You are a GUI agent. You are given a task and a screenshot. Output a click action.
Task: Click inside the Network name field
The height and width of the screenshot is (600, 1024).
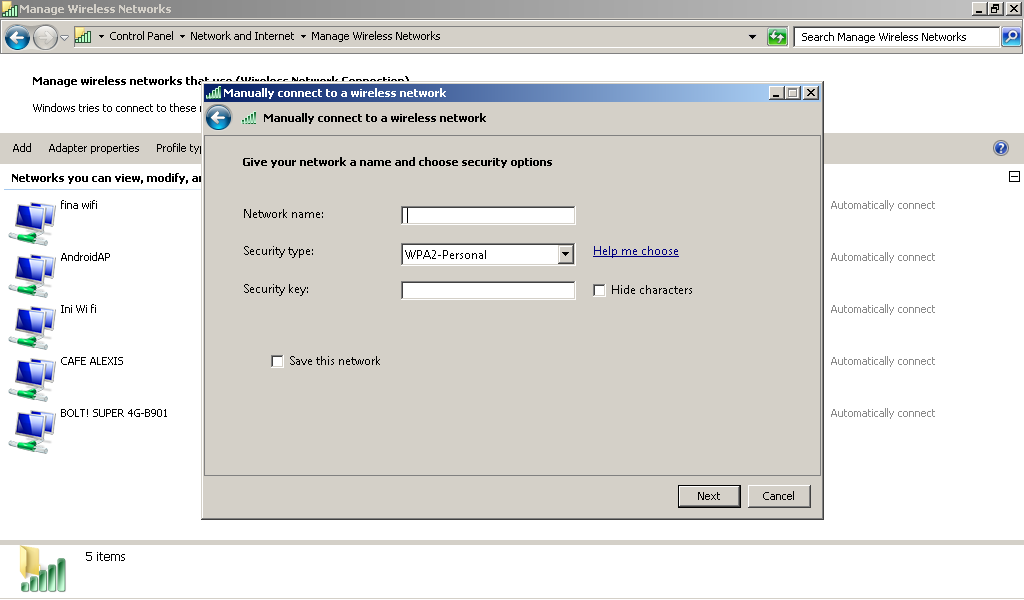[488, 215]
